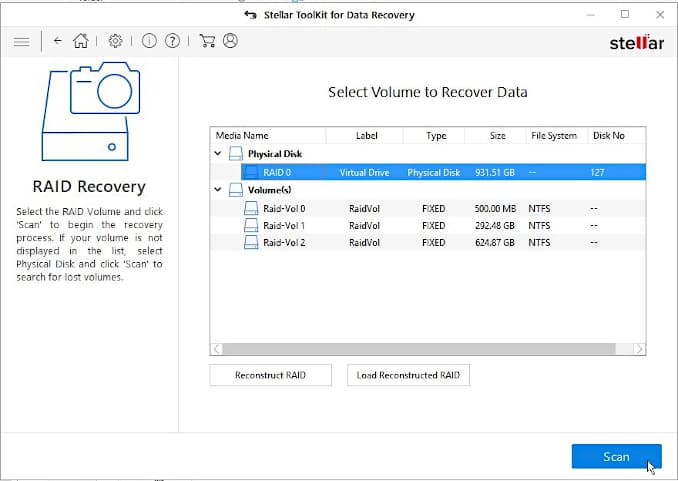Click the drive icon of Raid-Vol 0
The image size is (678, 481).
point(251,208)
